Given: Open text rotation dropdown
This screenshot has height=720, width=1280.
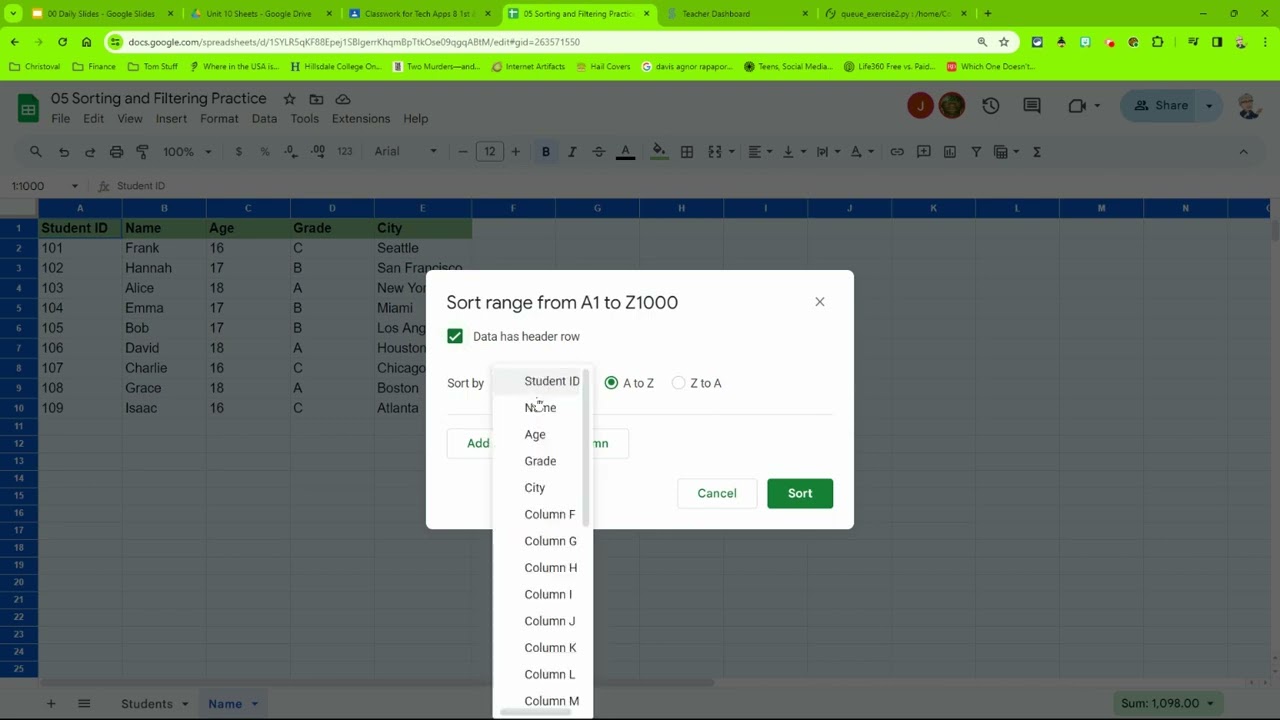Looking at the screenshot, I should coord(861,152).
